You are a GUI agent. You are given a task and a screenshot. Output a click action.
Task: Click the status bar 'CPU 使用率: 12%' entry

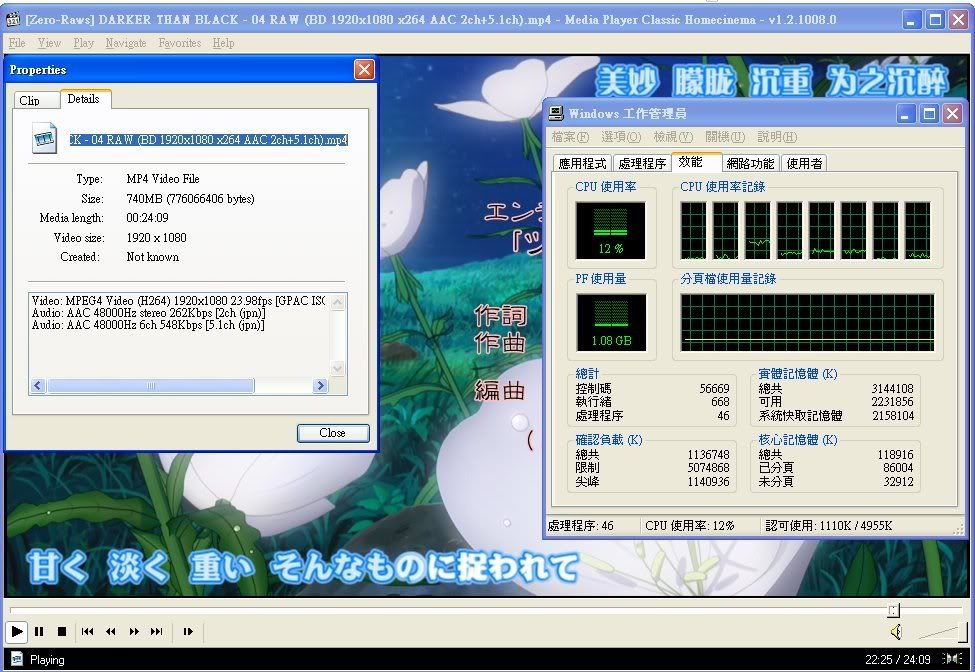tap(689, 526)
